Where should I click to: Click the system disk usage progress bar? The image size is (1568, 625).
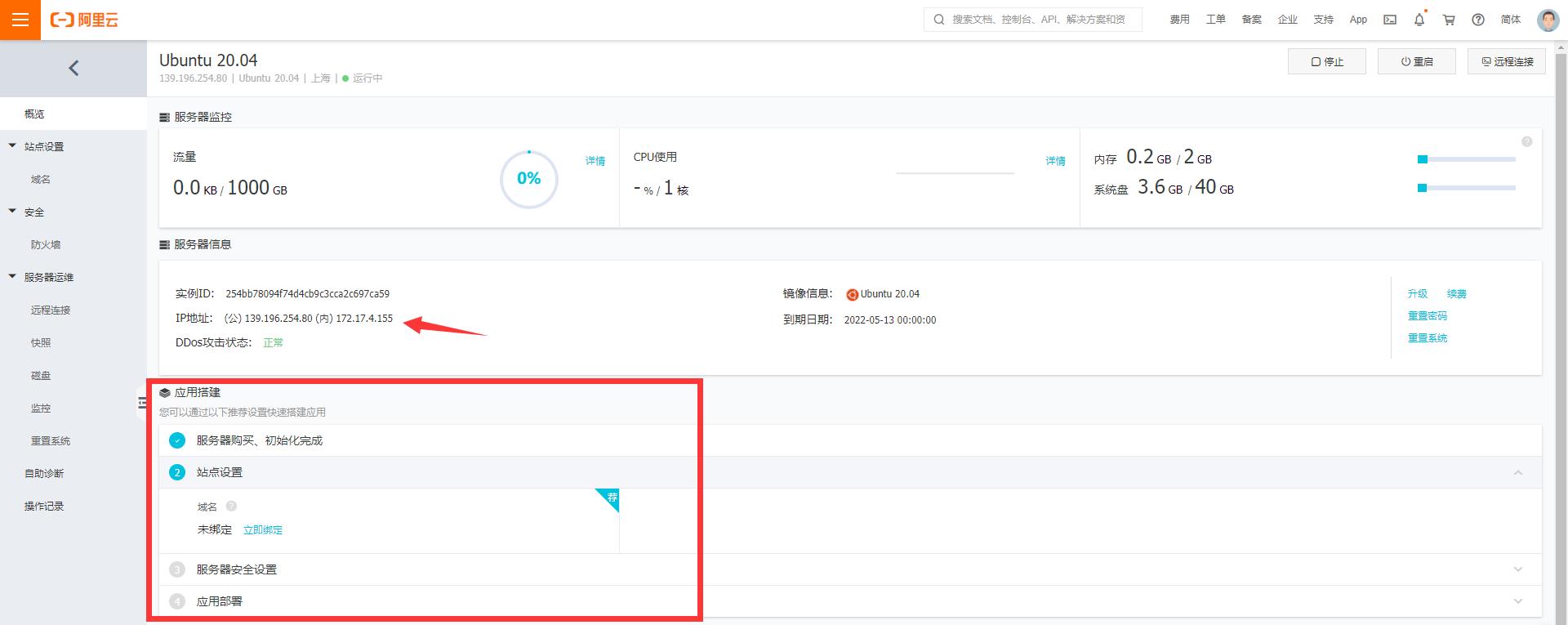tap(1467, 188)
